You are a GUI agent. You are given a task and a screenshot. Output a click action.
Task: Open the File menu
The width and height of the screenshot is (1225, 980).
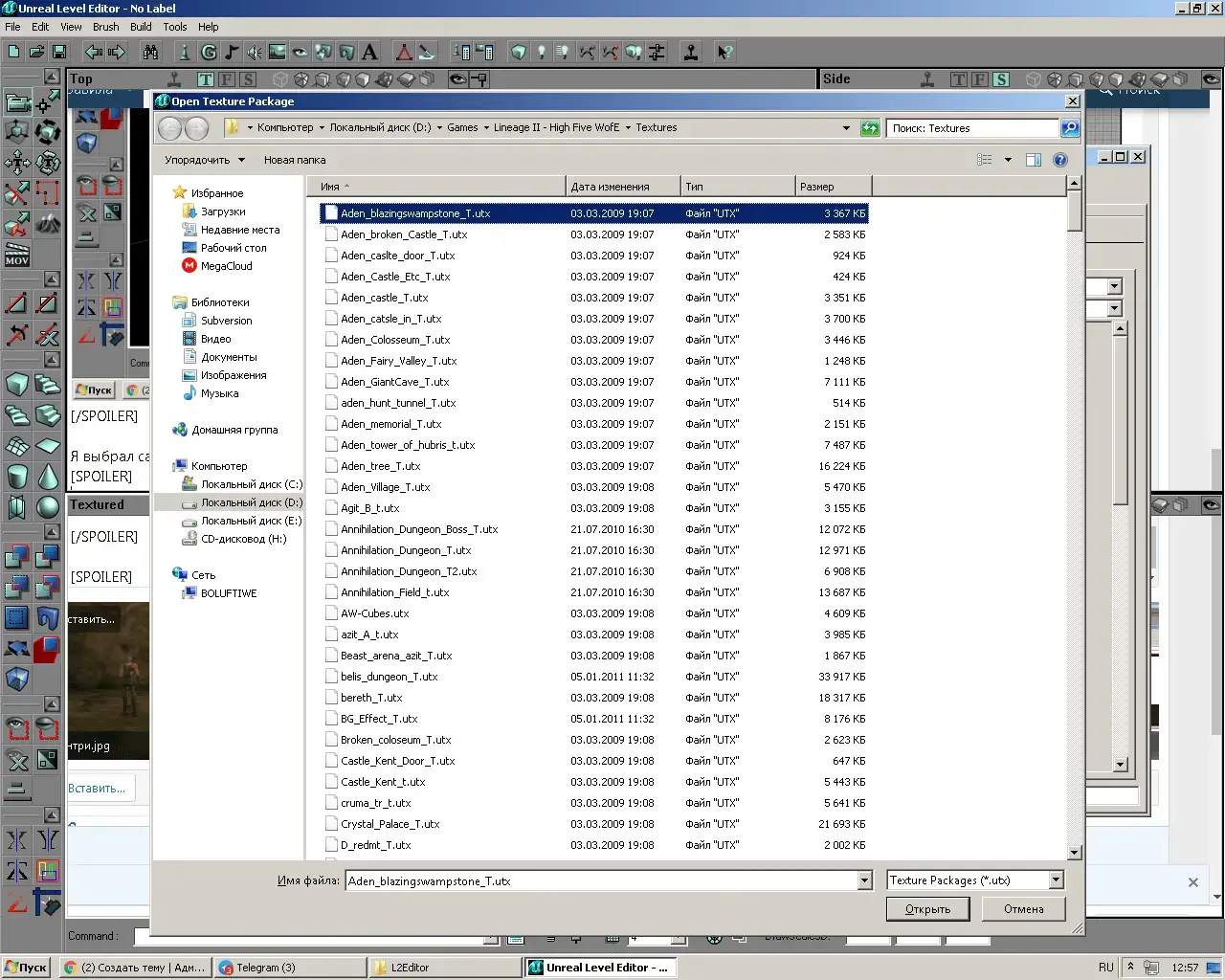(12, 27)
